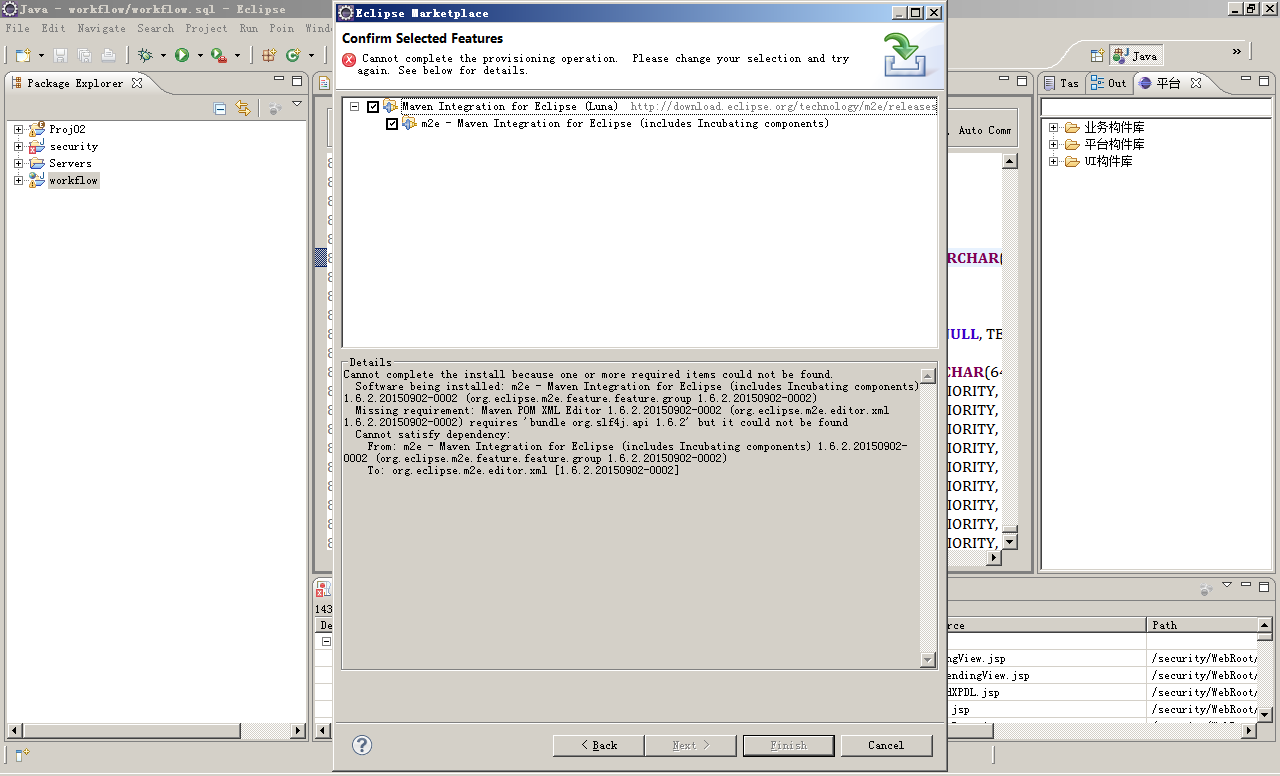Open the Project menu
1280x776 pixels.
coord(206,29)
